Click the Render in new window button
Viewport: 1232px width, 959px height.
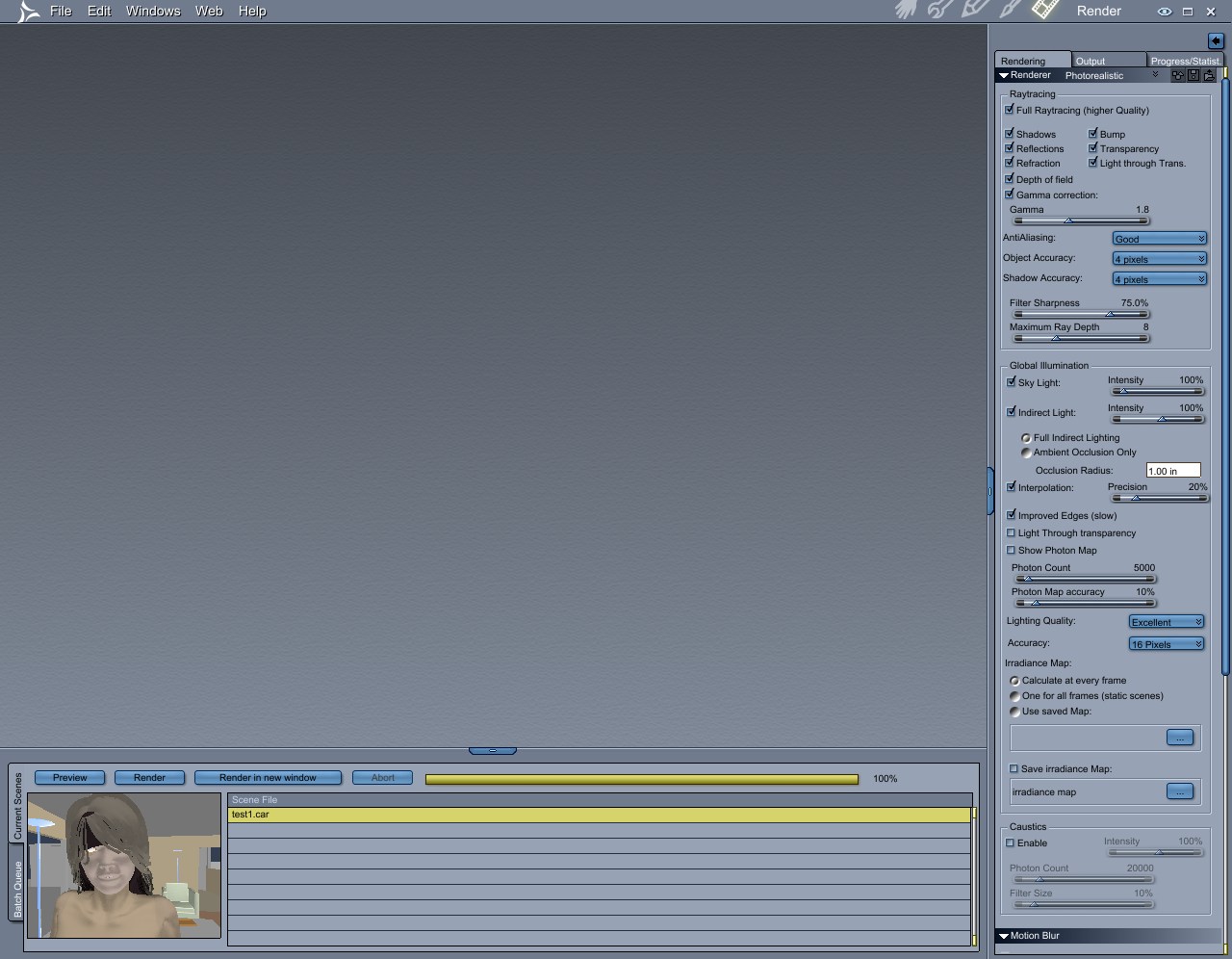[268, 778]
